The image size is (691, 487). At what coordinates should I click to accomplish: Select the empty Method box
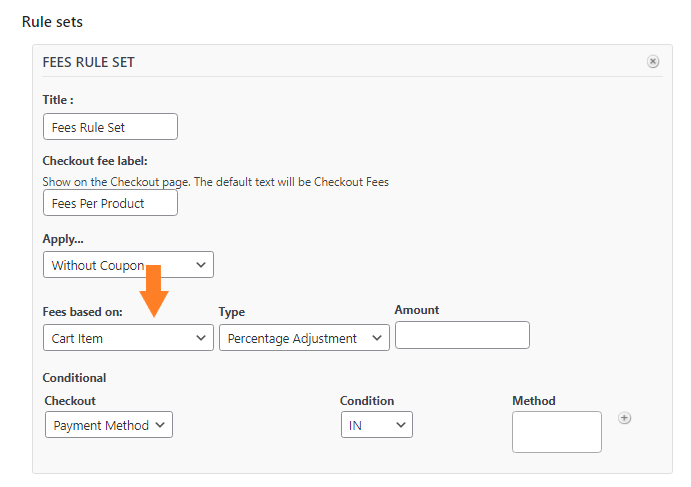coord(557,432)
